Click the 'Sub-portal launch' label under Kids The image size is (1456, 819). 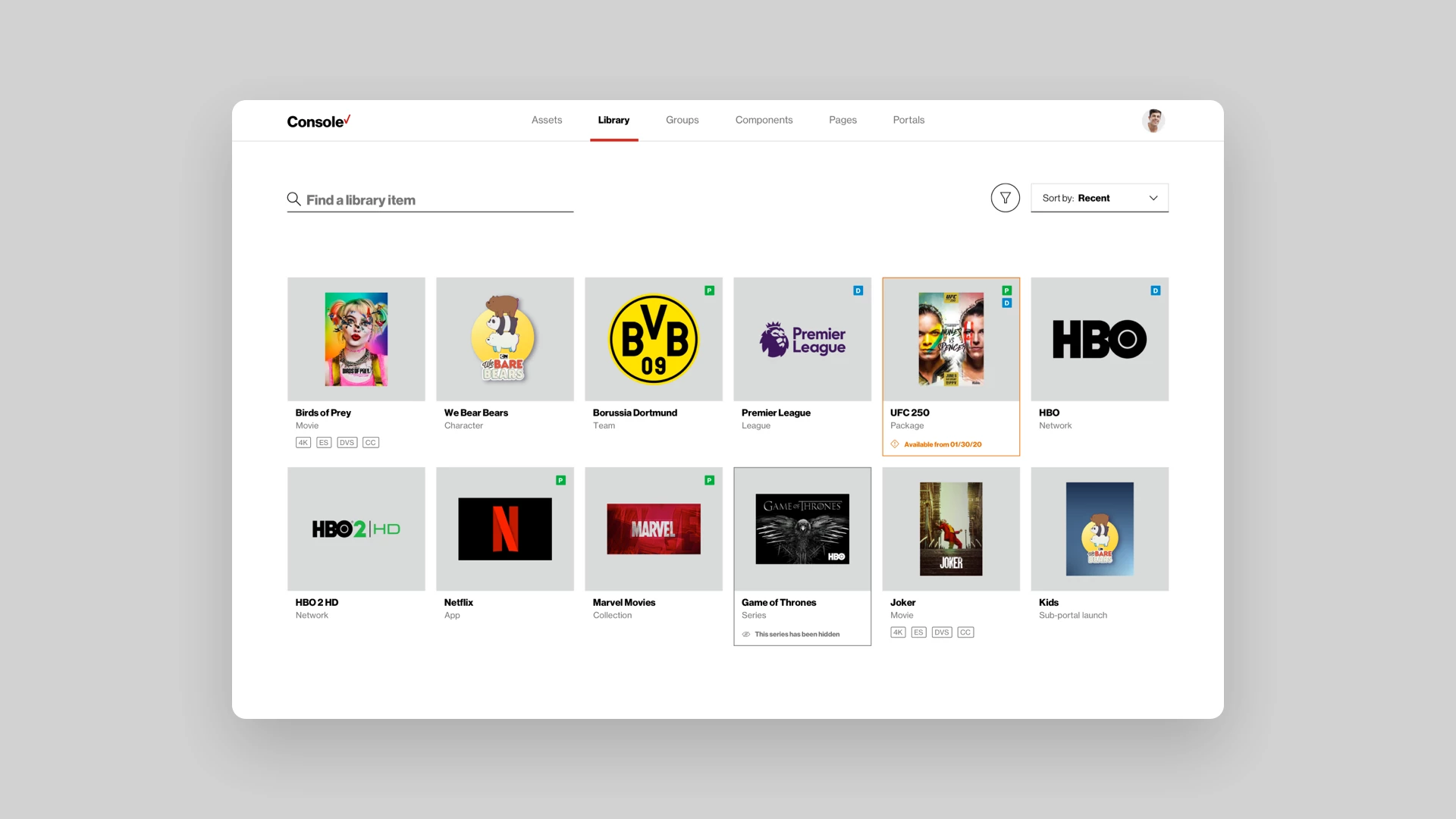[x=1073, y=615]
